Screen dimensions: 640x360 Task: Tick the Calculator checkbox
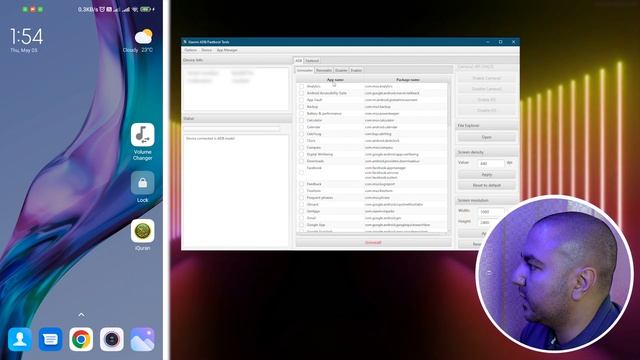tap(301, 120)
